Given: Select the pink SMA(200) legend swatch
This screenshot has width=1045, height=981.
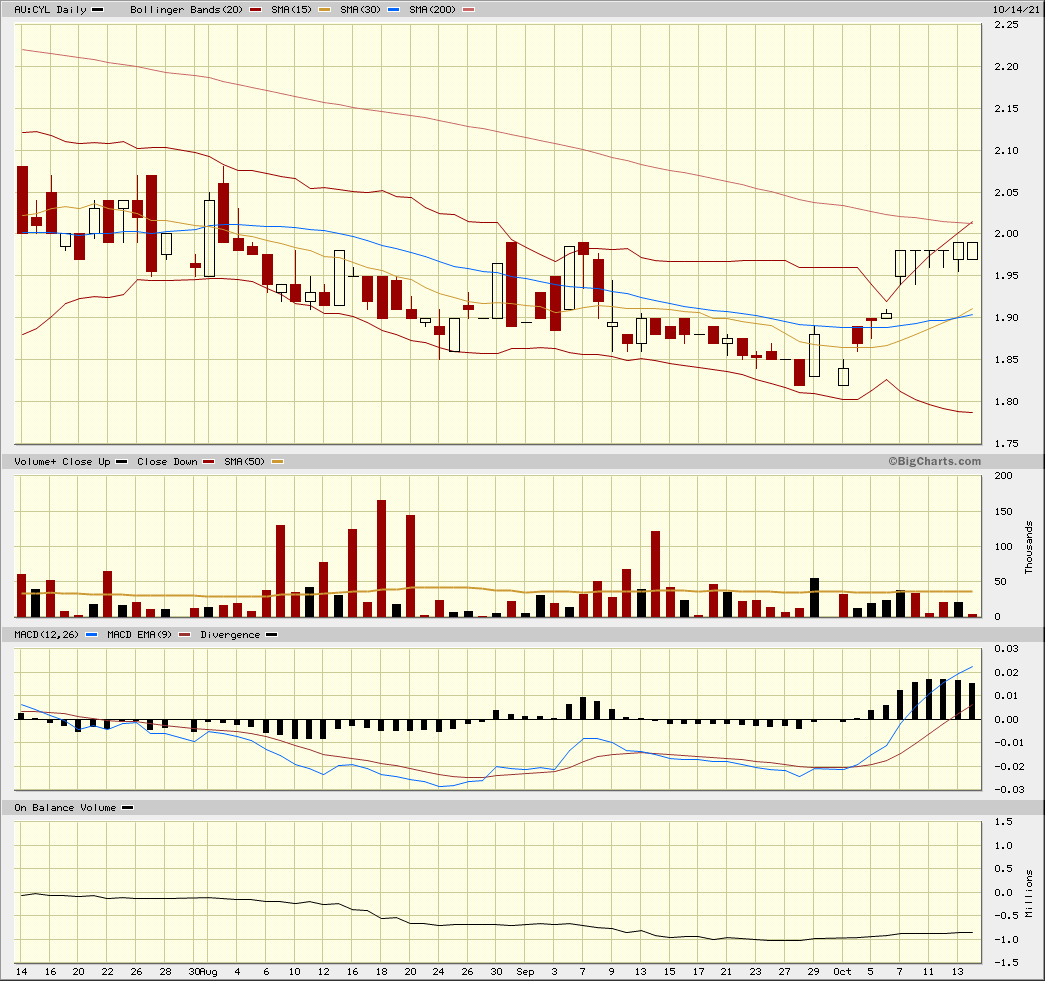Looking at the screenshot, I should pyautogui.click(x=469, y=10).
